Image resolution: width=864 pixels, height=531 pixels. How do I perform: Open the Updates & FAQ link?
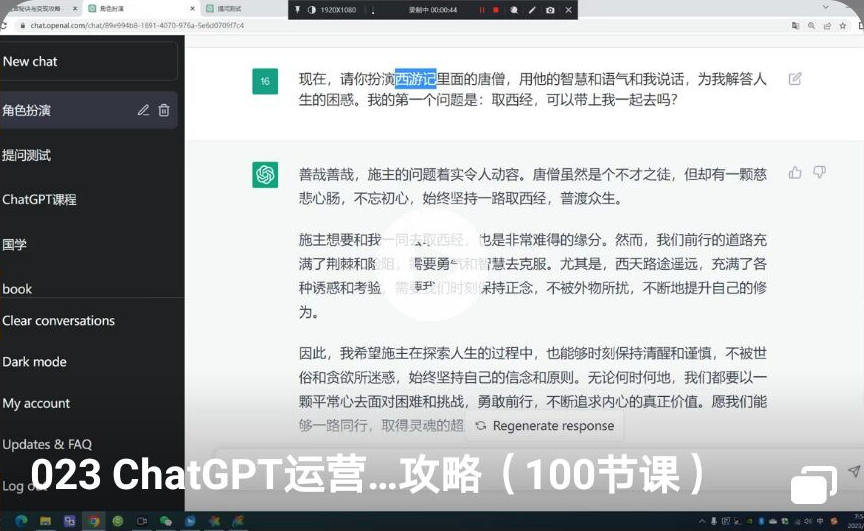pos(47,444)
